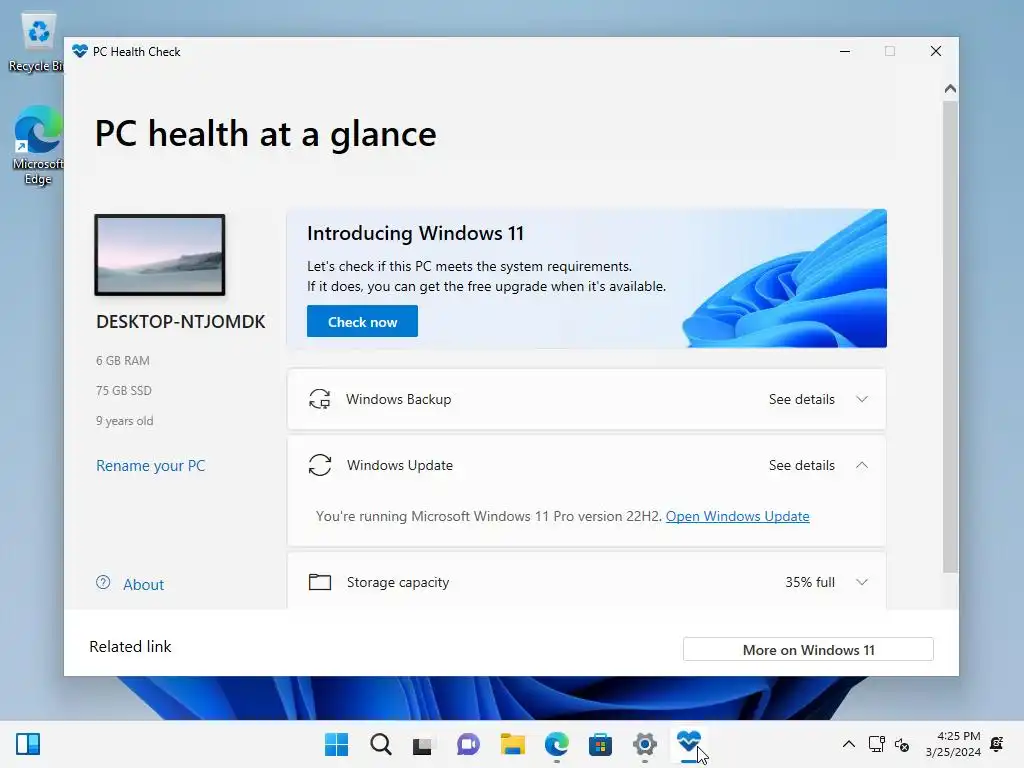The height and width of the screenshot is (768, 1024).
Task: Click the Windows Backup sync icon
Action: pyautogui.click(x=319, y=399)
